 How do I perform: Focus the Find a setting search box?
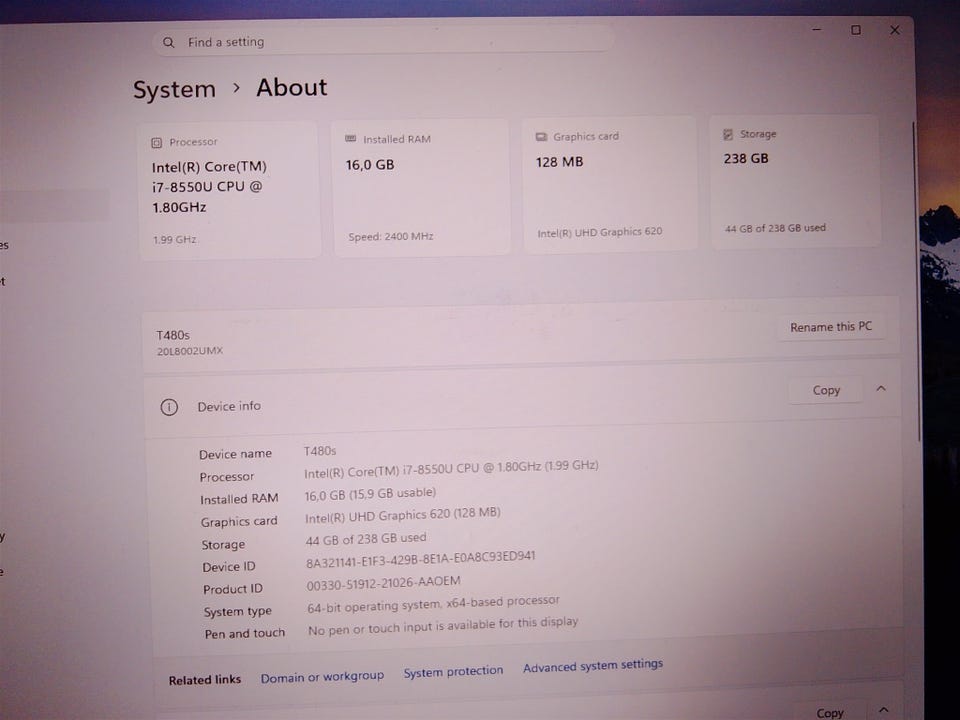click(383, 41)
